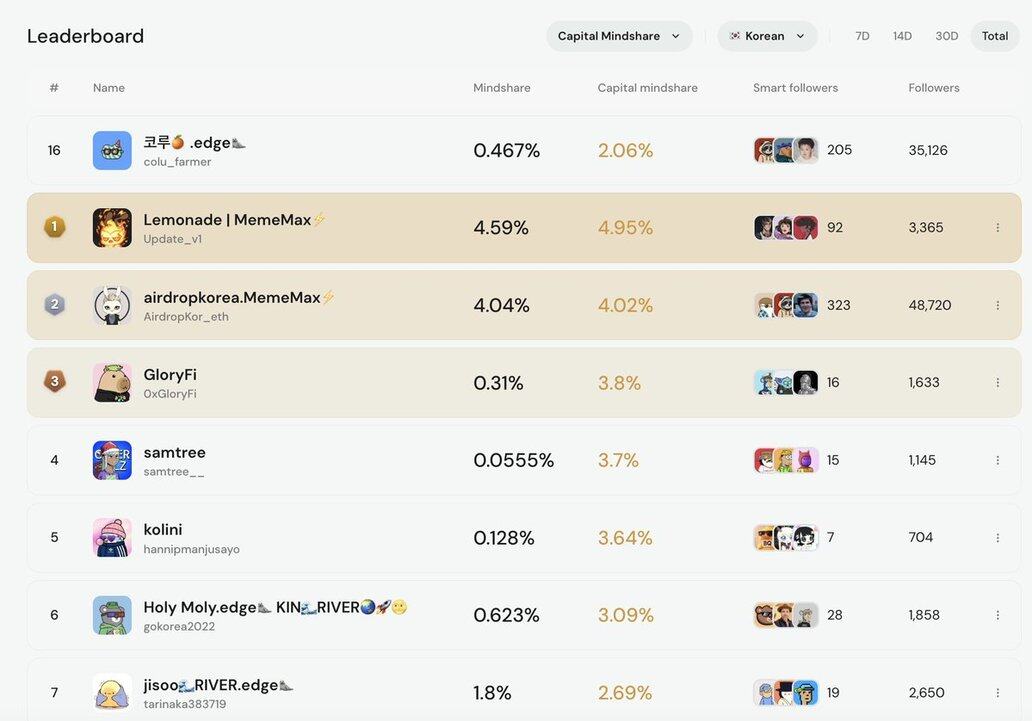
Task: Open three-dot menu for GloryFi row
Action: (997, 383)
